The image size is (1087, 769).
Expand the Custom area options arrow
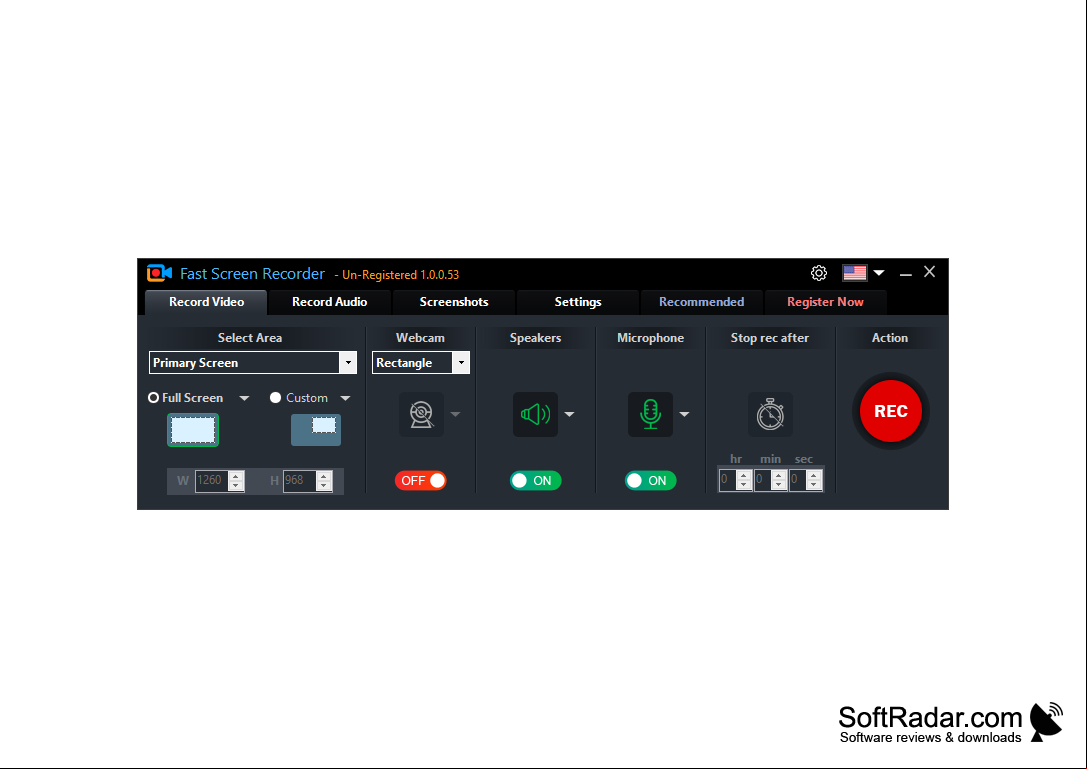[345, 399]
